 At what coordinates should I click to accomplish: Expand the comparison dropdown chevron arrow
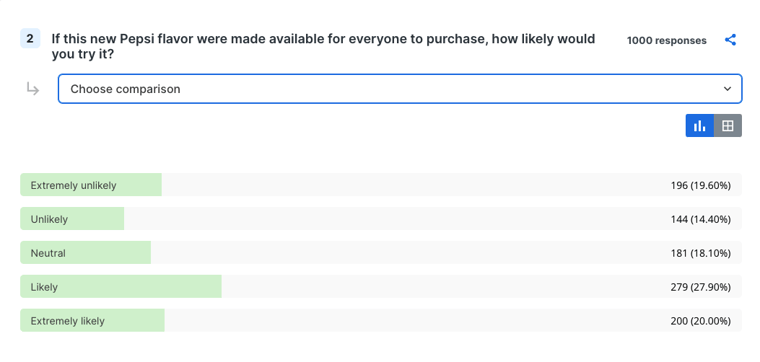click(x=727, y=89)
